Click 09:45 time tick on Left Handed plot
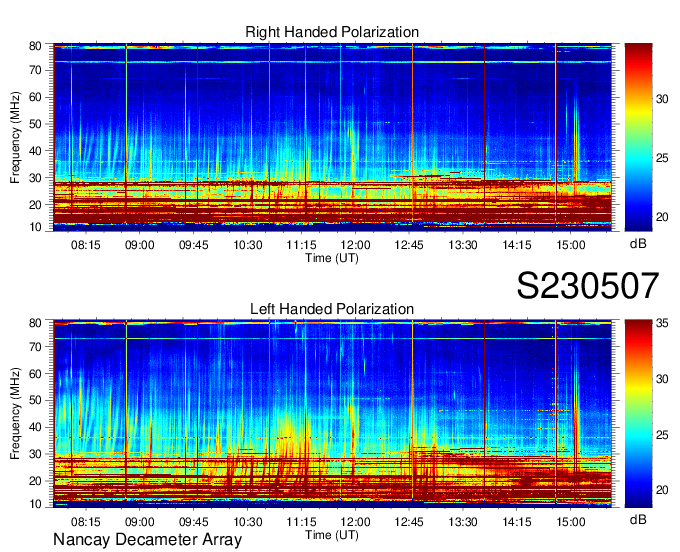This screenshot has height=552, width=680. (x=194, y=522)
